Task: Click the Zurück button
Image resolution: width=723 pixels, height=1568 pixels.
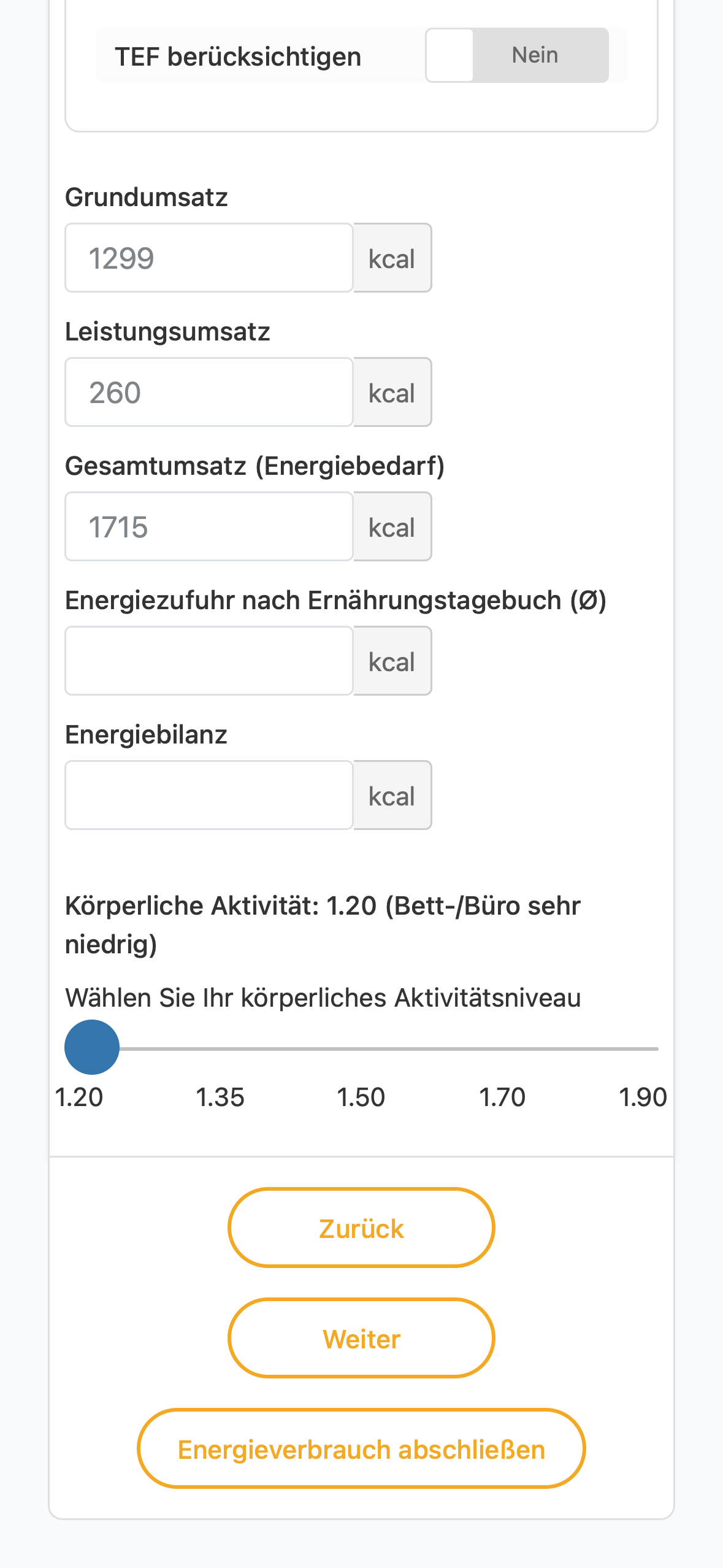Action: 361,1228
